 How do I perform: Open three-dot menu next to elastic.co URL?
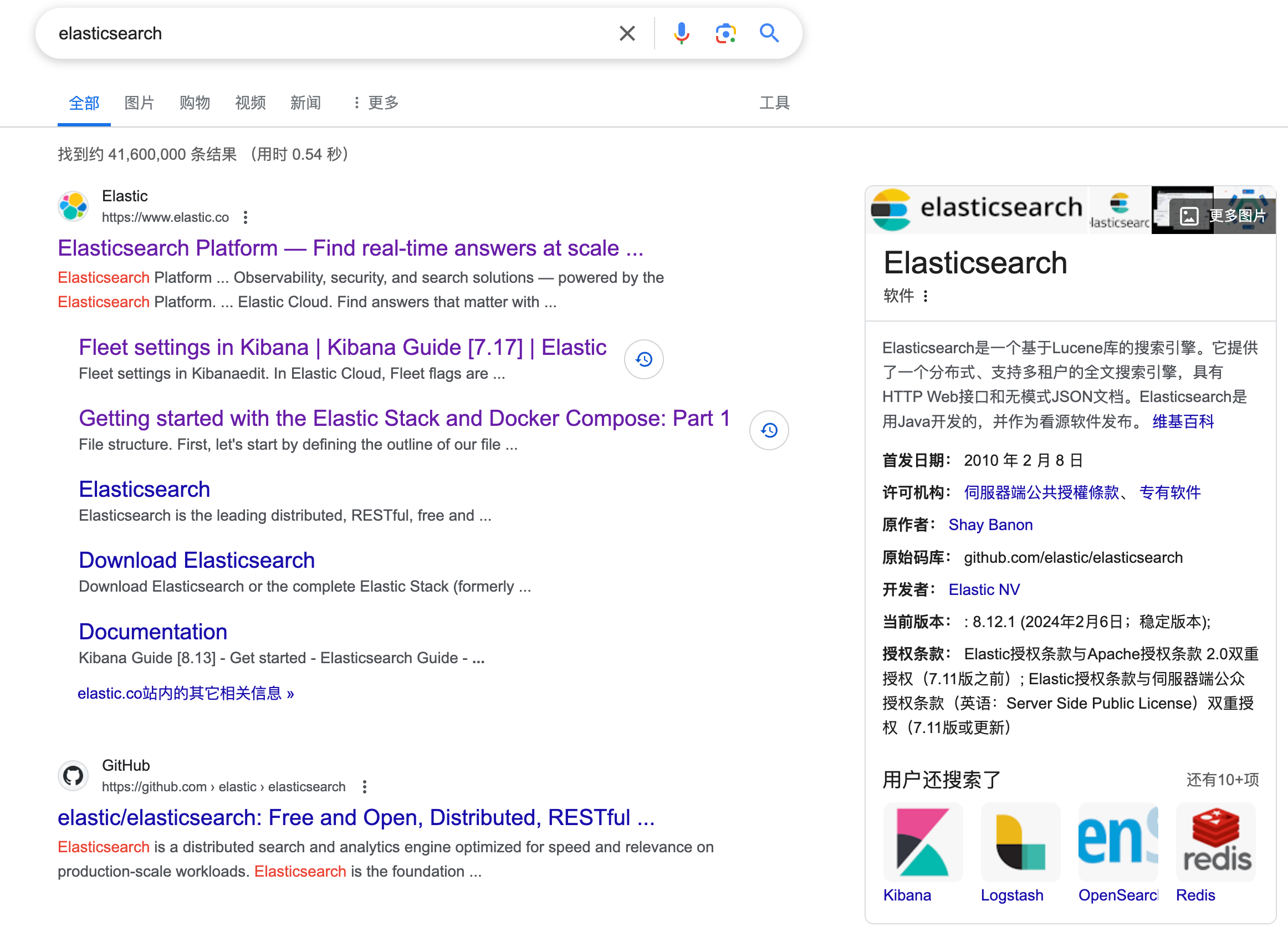tap(246, 217)
